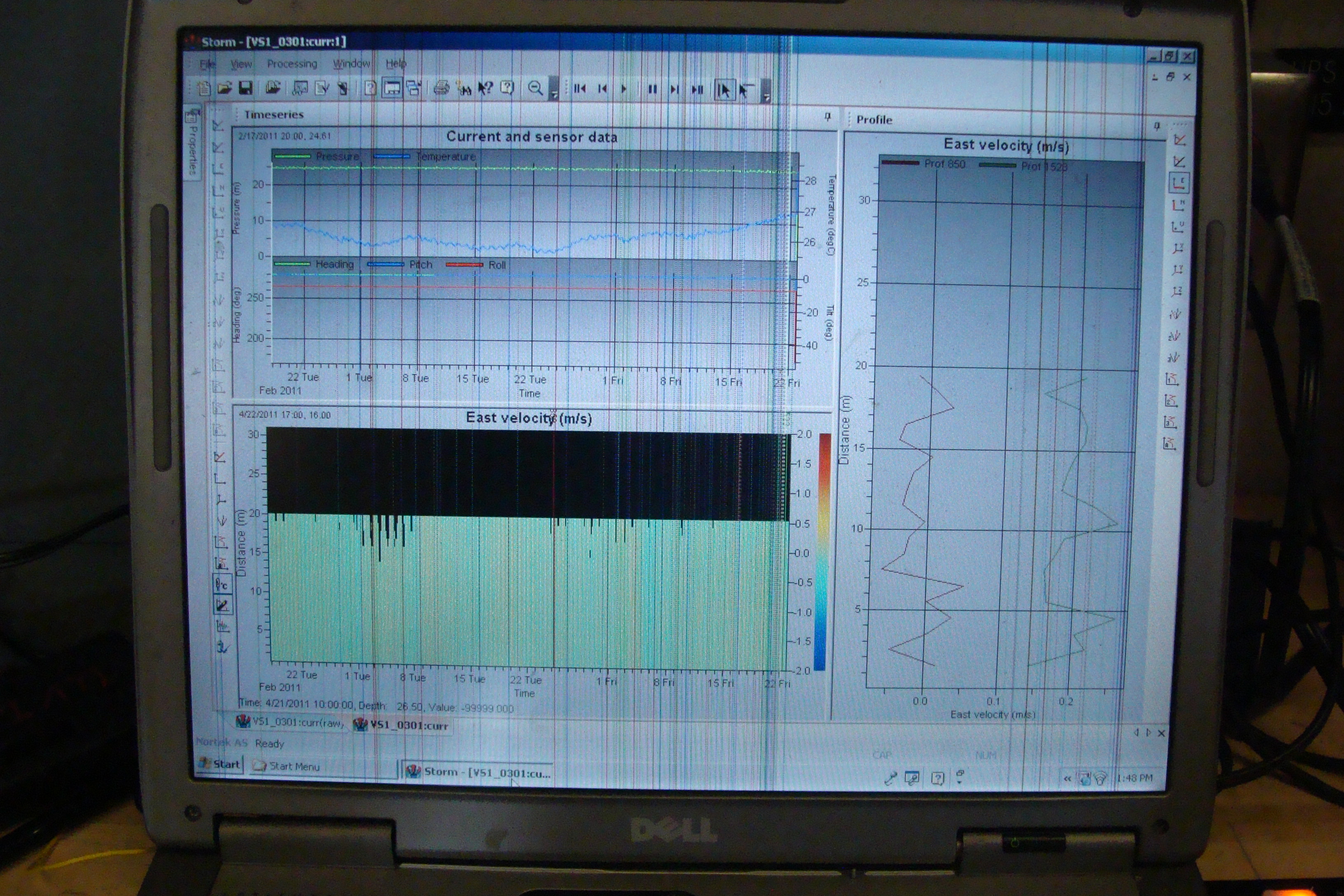Click the Pitch legend entry

pyautogui.click(x=400, y=265)
